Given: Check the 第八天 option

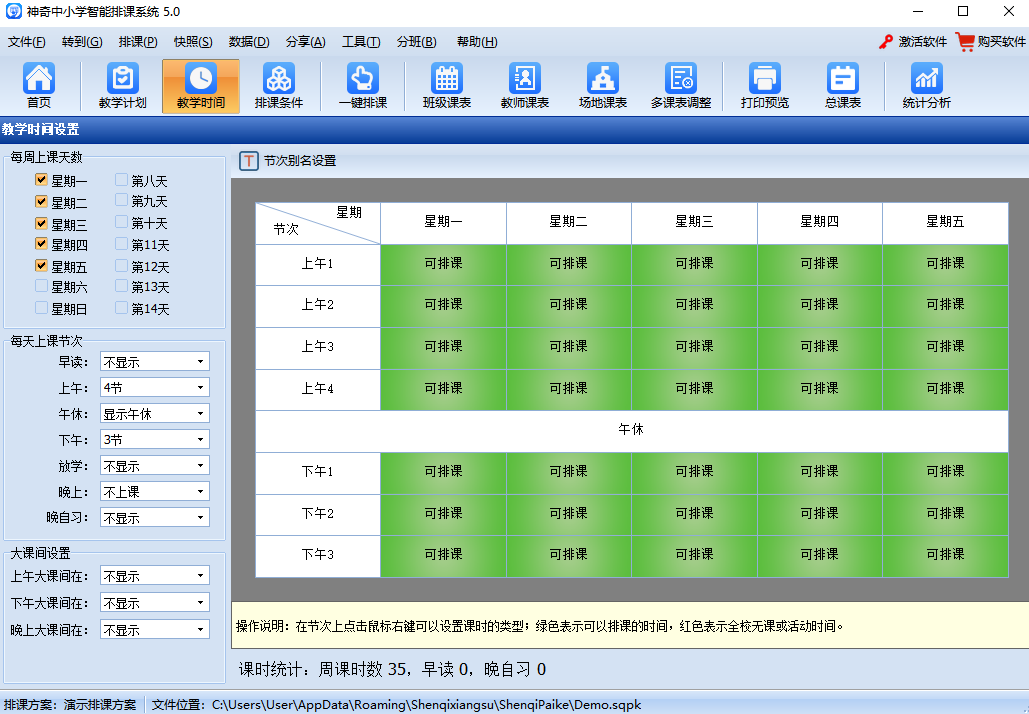Looking at the screenshot, I should (120, 181).
